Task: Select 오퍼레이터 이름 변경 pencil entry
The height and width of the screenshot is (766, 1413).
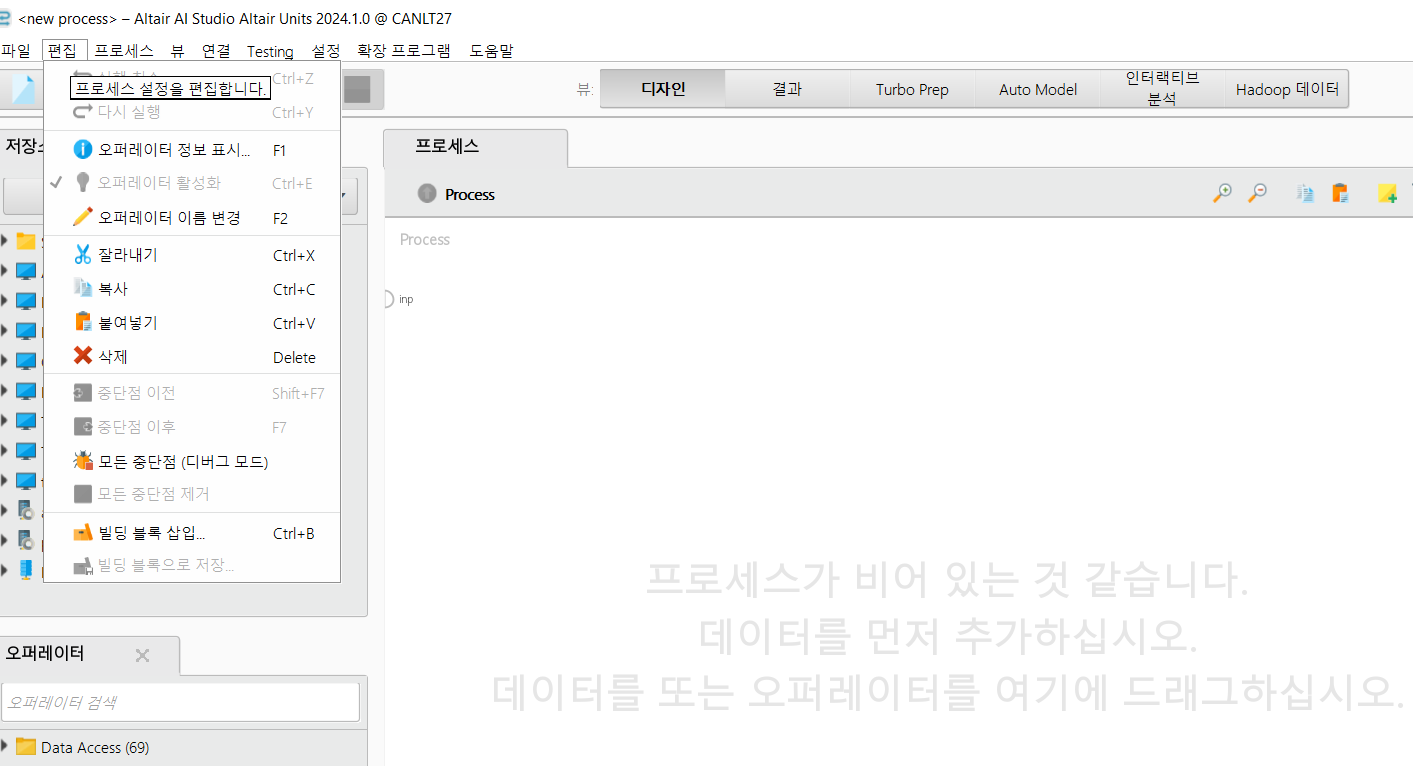Action: click(169, 217)
